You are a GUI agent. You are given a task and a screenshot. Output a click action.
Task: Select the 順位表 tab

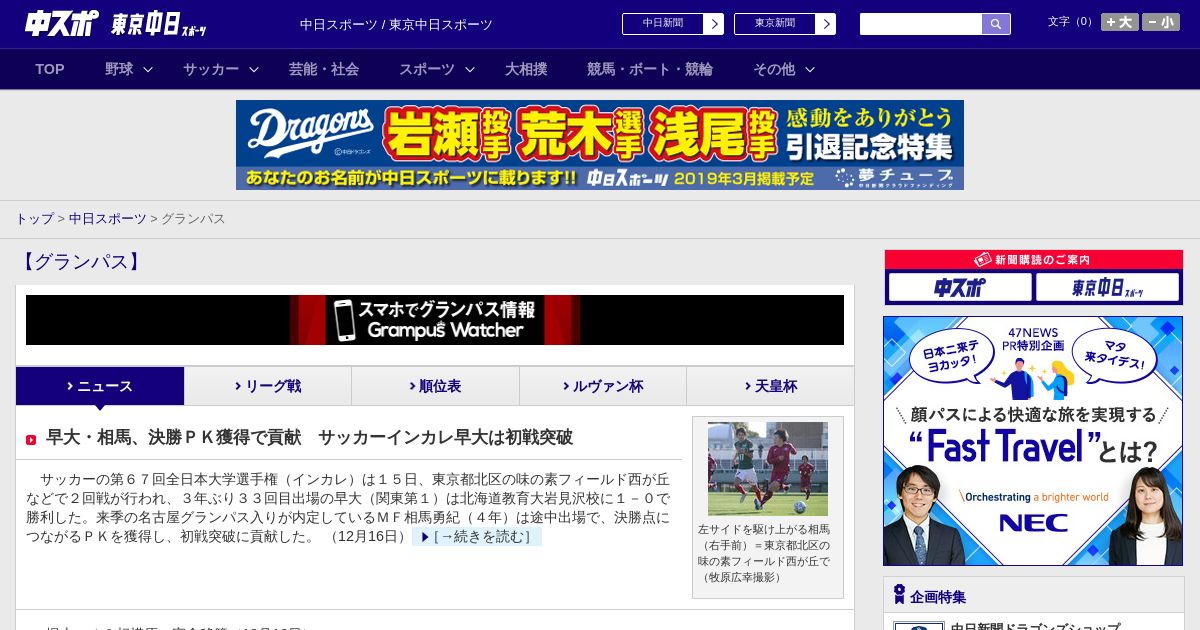click(435, 386)
